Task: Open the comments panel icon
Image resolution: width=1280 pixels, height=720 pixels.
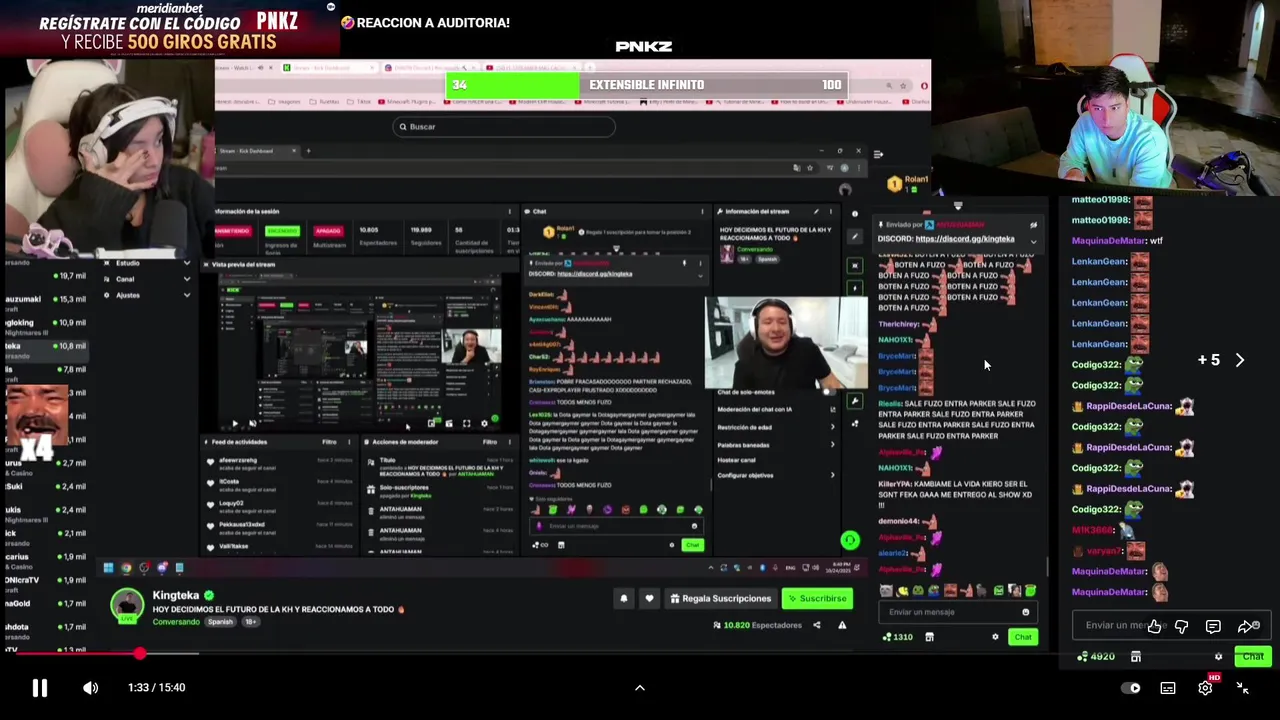Action: pyautogui.click(x=1213, y=627)
